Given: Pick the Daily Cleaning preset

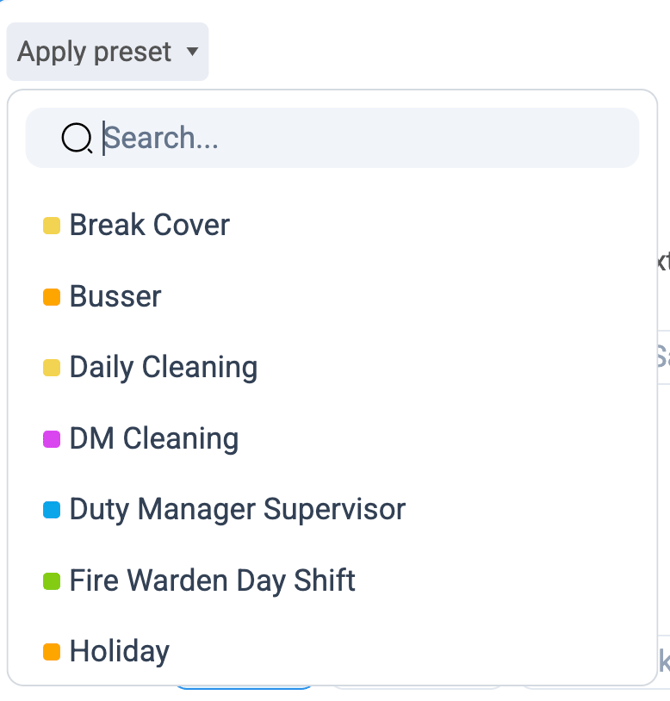Looking at the screenshot, I should click(163, 367).
